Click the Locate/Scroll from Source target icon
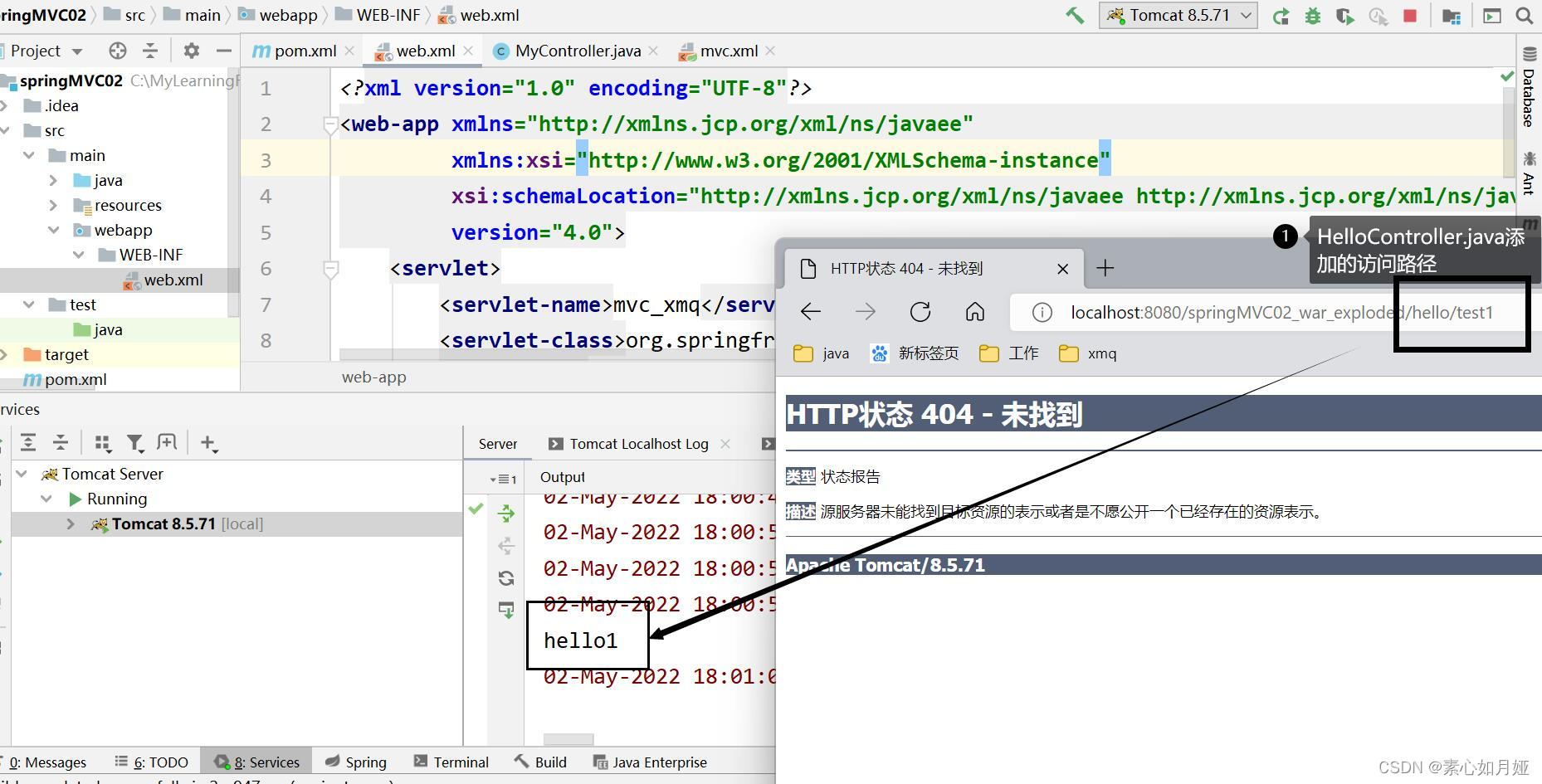Viewport: 1542px width, 784px height. tap(118, 51)
